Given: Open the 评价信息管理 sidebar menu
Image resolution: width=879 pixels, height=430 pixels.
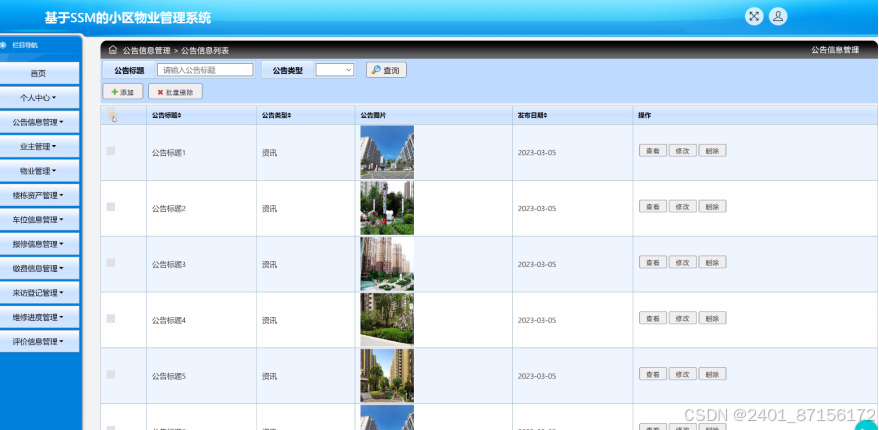Looking at the screenshot, I should pyautogui.click(x=39, y=341).
